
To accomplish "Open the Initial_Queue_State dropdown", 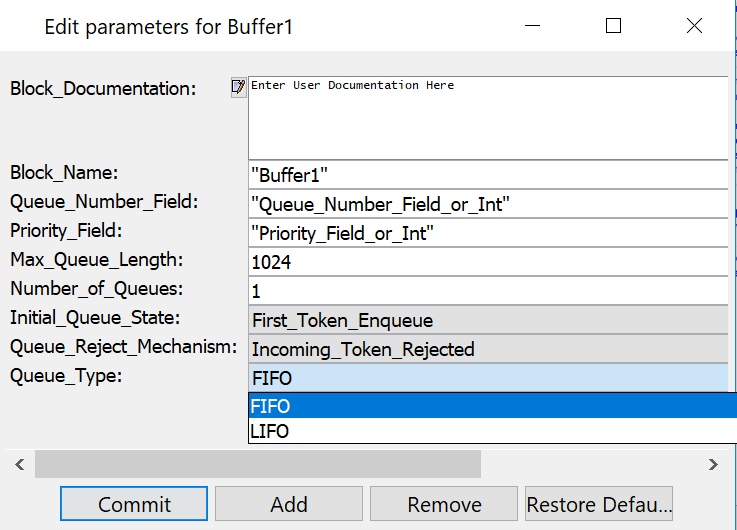I will pos(487,320).
